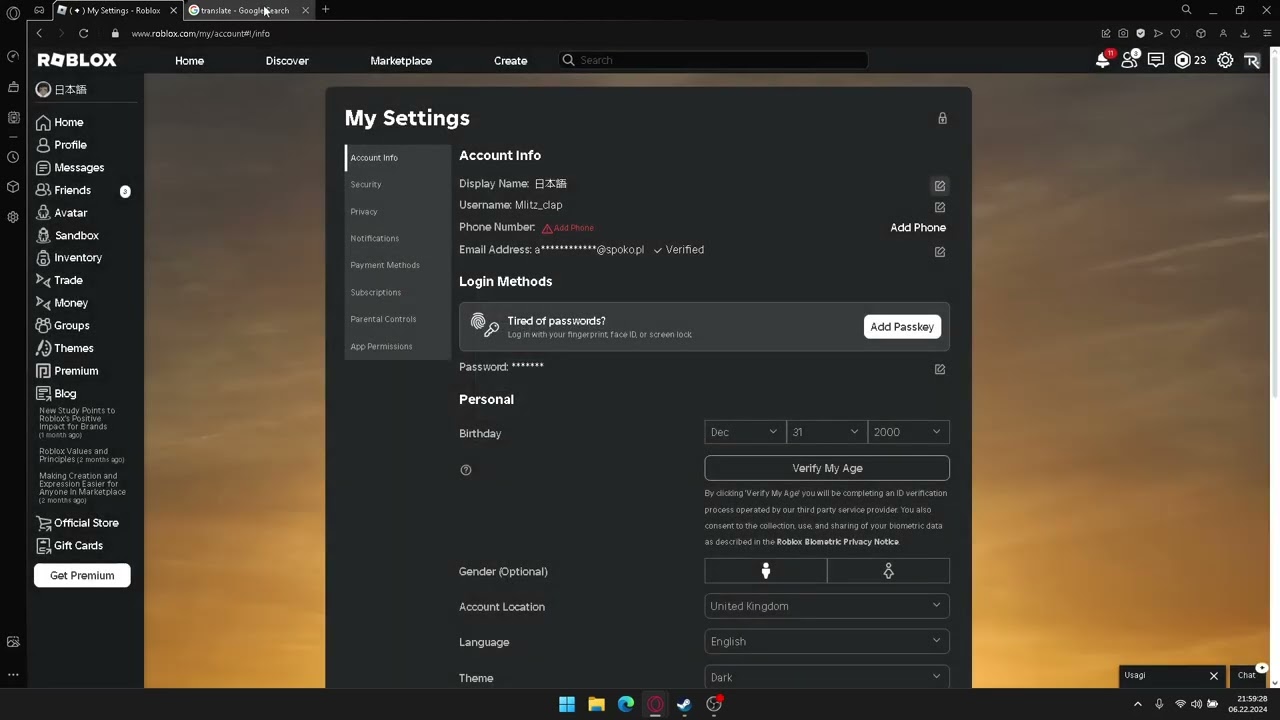This screenshot has width=1280, height=720.
Task: Open Steam from the taskbar
Action: point(684,704)
